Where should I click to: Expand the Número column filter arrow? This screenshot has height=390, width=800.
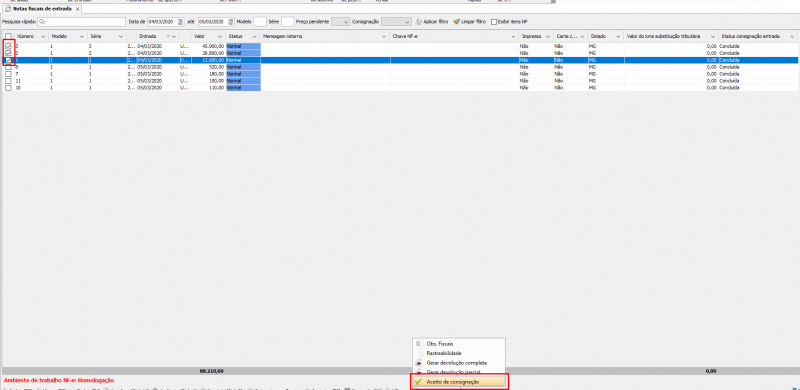coord(42,36)
